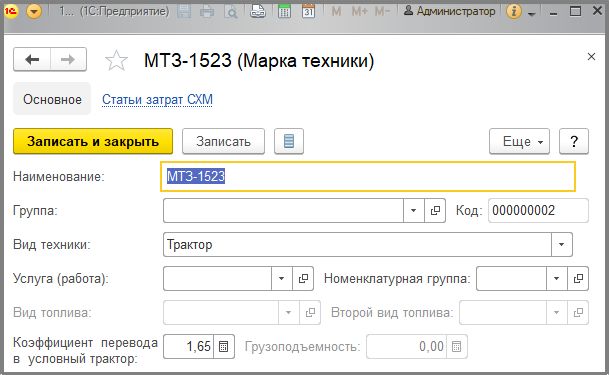Go back with the left arrow button
The image size is (609, 375).
point(32,59)
